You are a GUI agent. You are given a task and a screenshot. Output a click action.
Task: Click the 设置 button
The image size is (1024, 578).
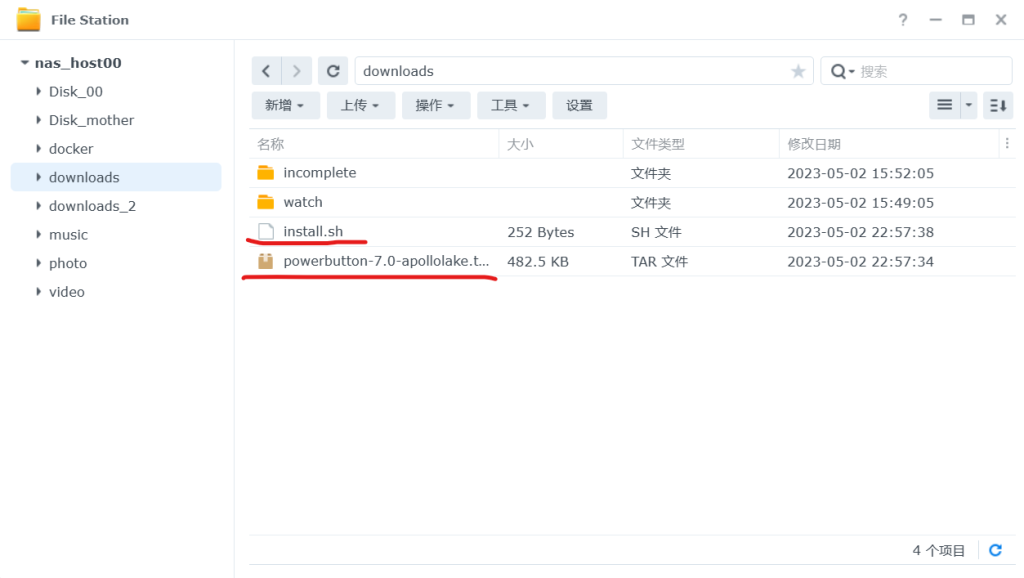click(x=579, y=105)
